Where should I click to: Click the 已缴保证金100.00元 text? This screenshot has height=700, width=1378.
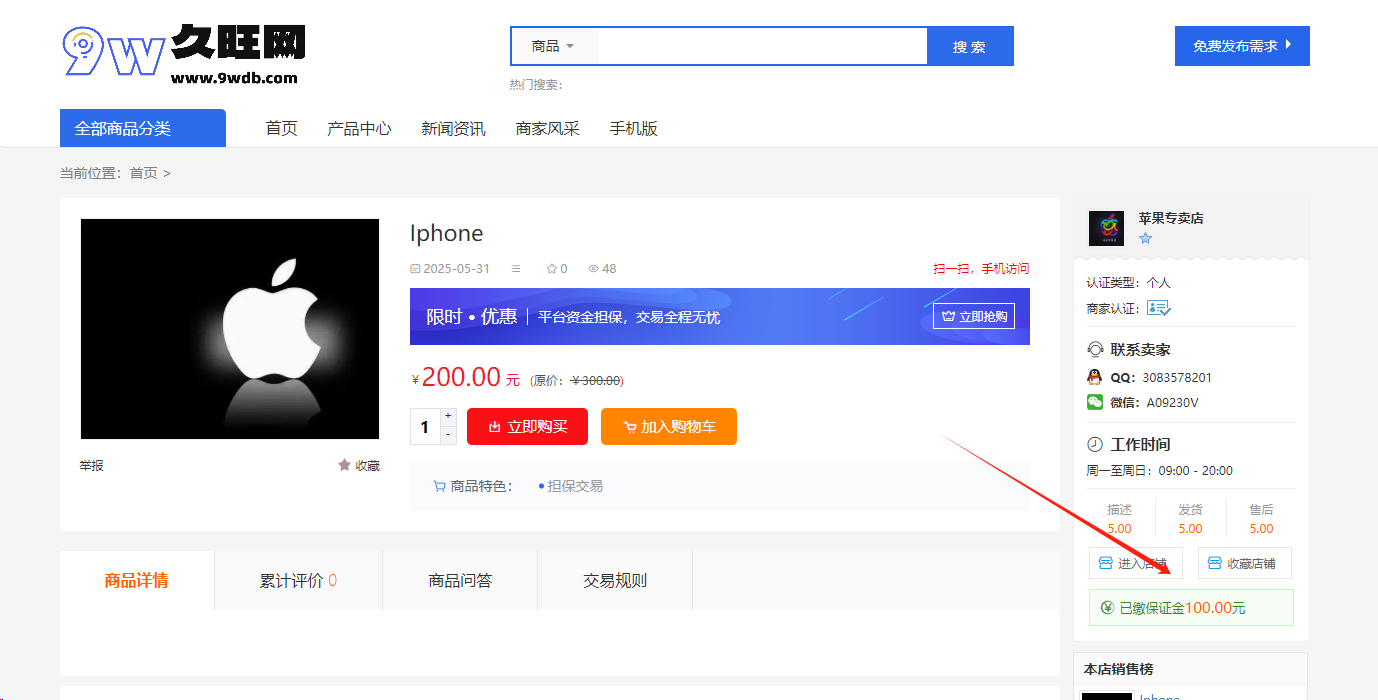point(1182,608)
